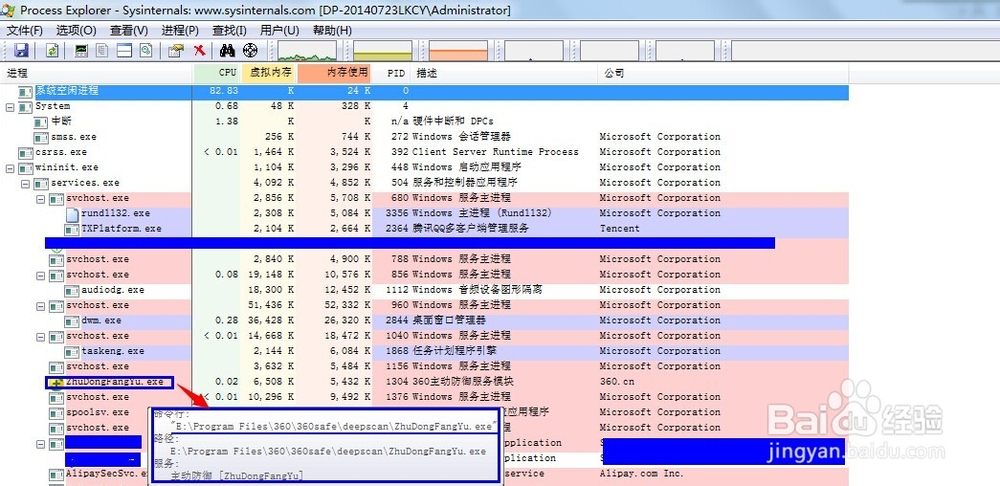Viewport: 1000px width, 486px height.
Task: Sort by the 描述 column header
Action: coord(504,73)
